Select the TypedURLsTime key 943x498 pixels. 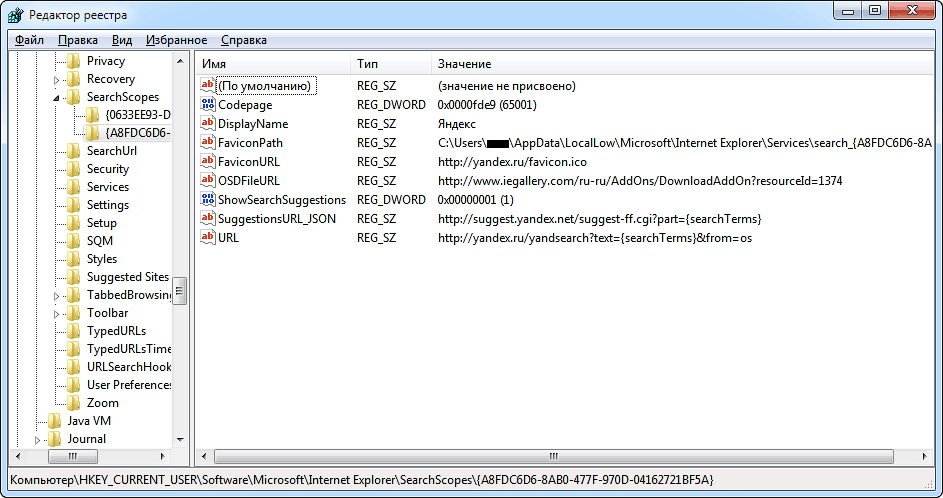point(129,349)
